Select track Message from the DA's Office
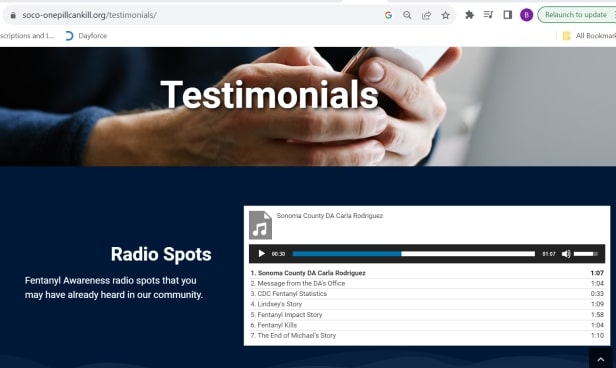The height and width of the screenshot is (368, 616). [x=427, y=283]
